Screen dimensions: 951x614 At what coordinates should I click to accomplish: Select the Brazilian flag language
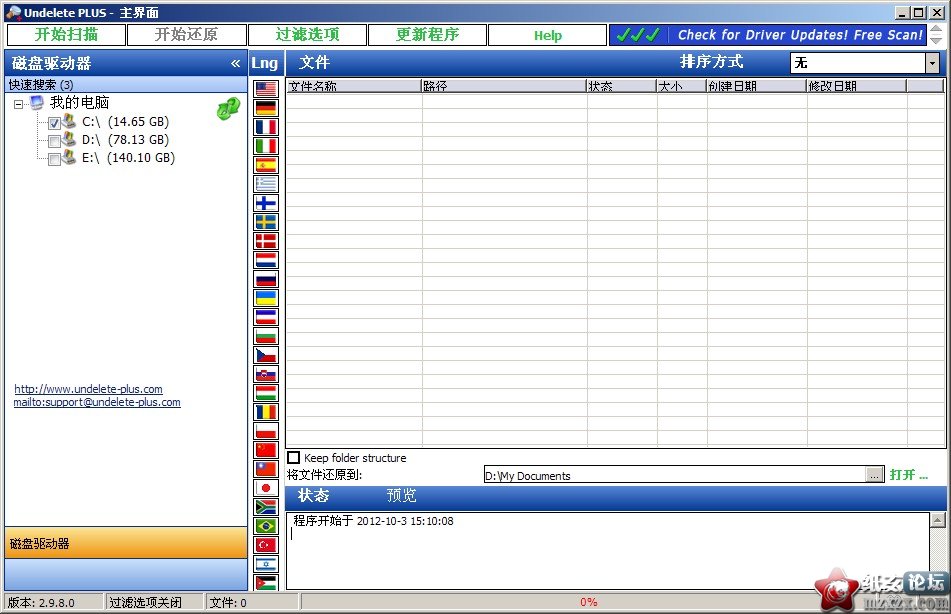266,526
